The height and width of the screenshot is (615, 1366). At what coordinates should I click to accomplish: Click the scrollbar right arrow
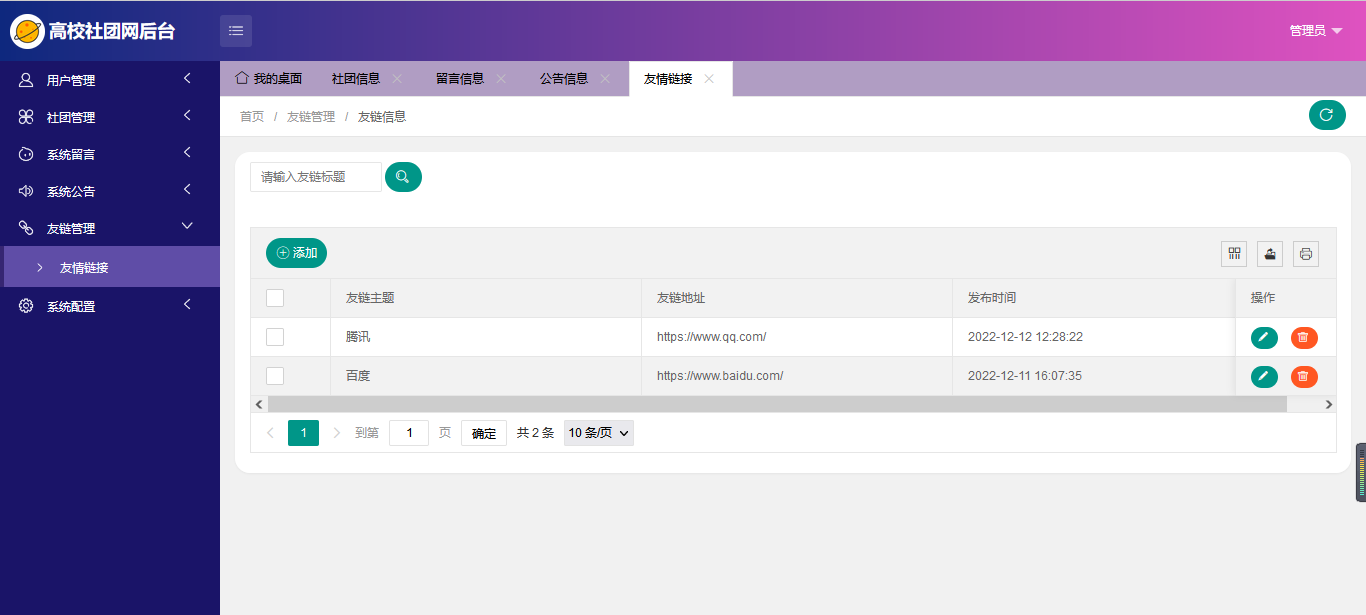[1329, 404]
